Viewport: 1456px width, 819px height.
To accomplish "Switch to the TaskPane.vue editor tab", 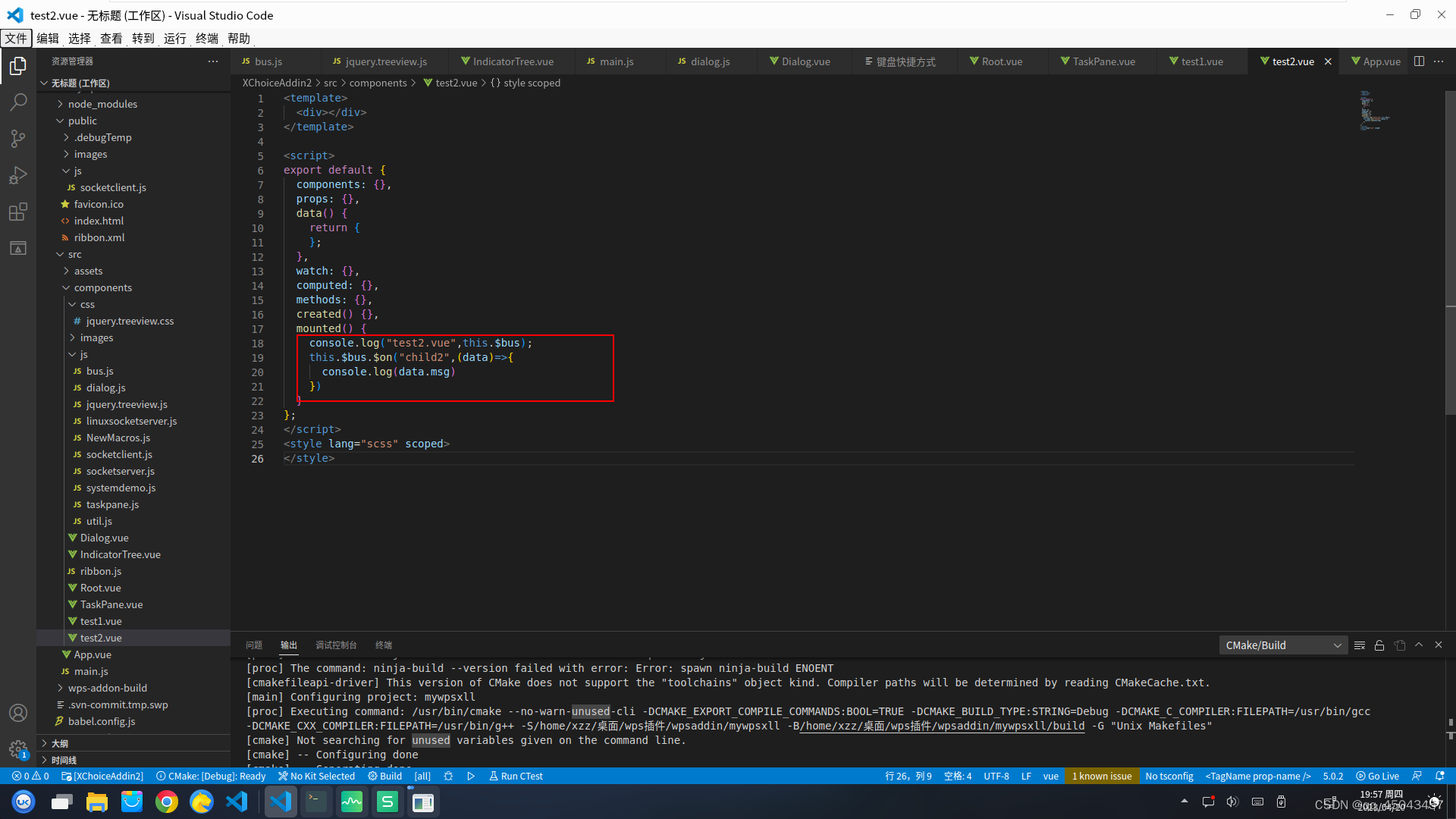I will point(1103,61).
